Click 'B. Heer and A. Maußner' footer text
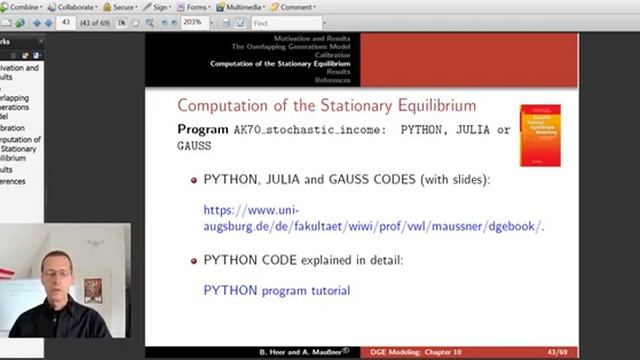The image size is (640, 360). click(x=304, y=352)
